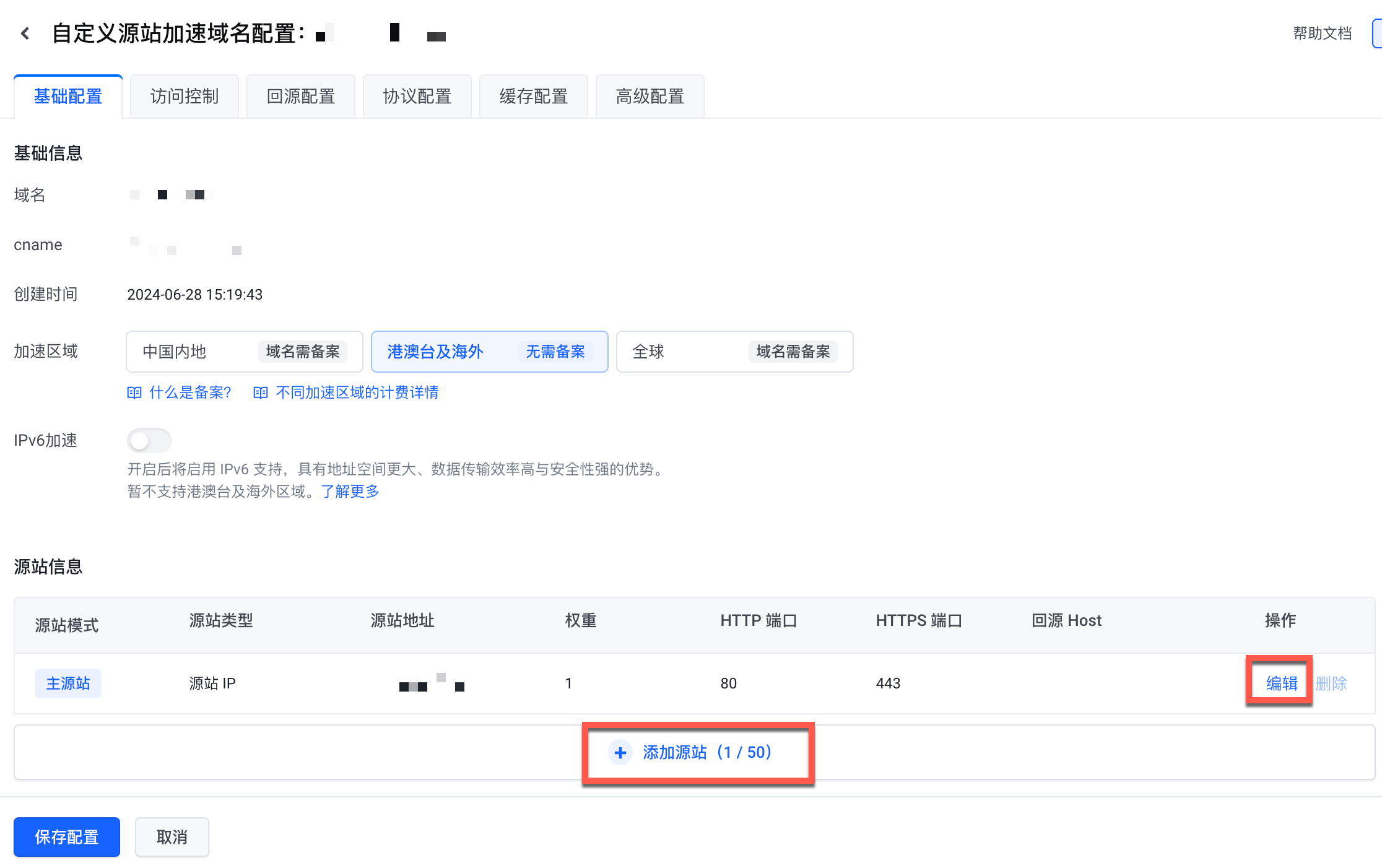This screenshot has height=868, width=1382.
Task: Click the 取消 button
Action: [x=172, y=837]
